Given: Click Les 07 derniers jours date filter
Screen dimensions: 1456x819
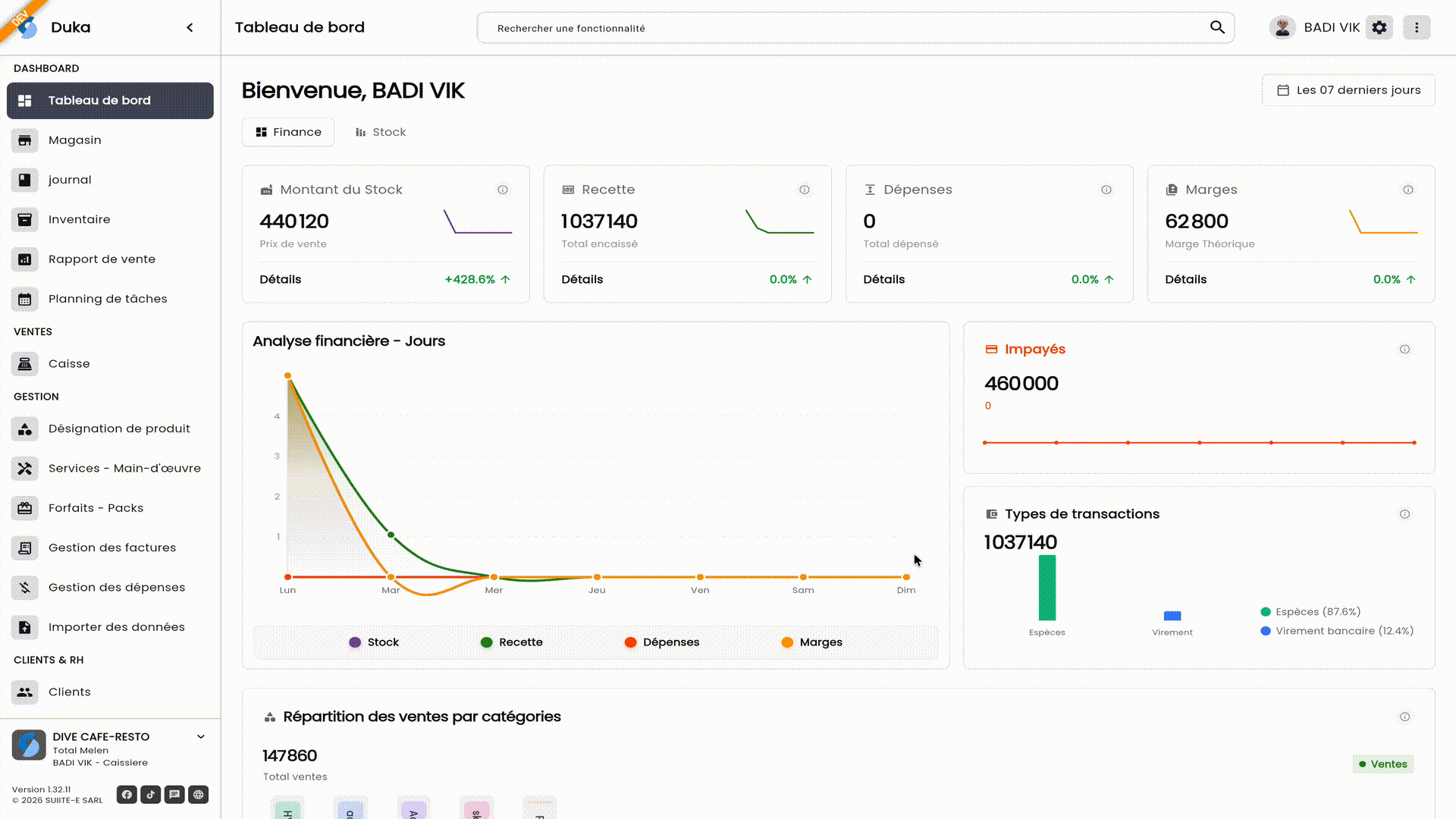Looking at the screenshot, I should click(1348, 89).
